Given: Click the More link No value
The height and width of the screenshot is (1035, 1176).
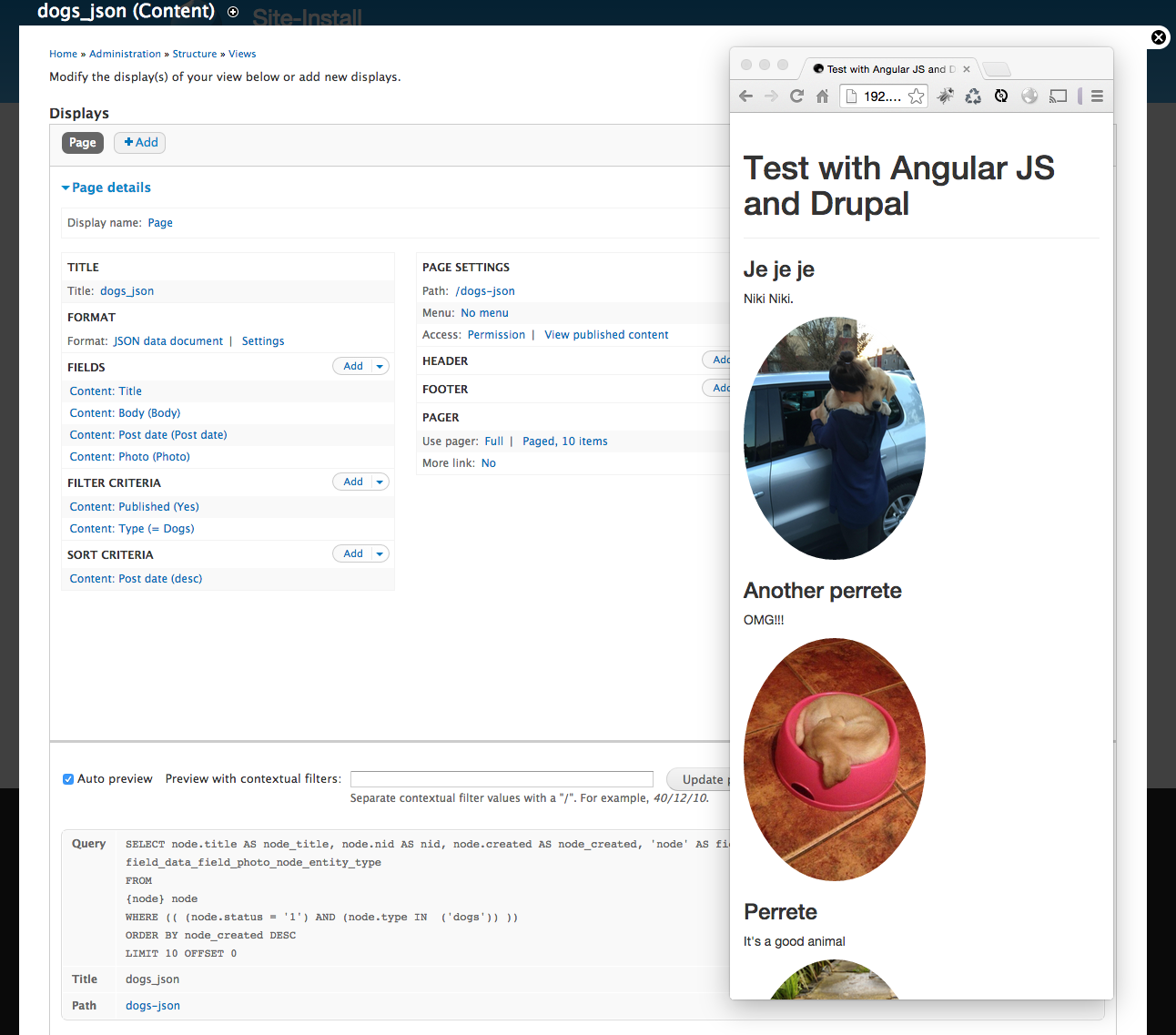Looking at the screenshot, I should (489, 463).
